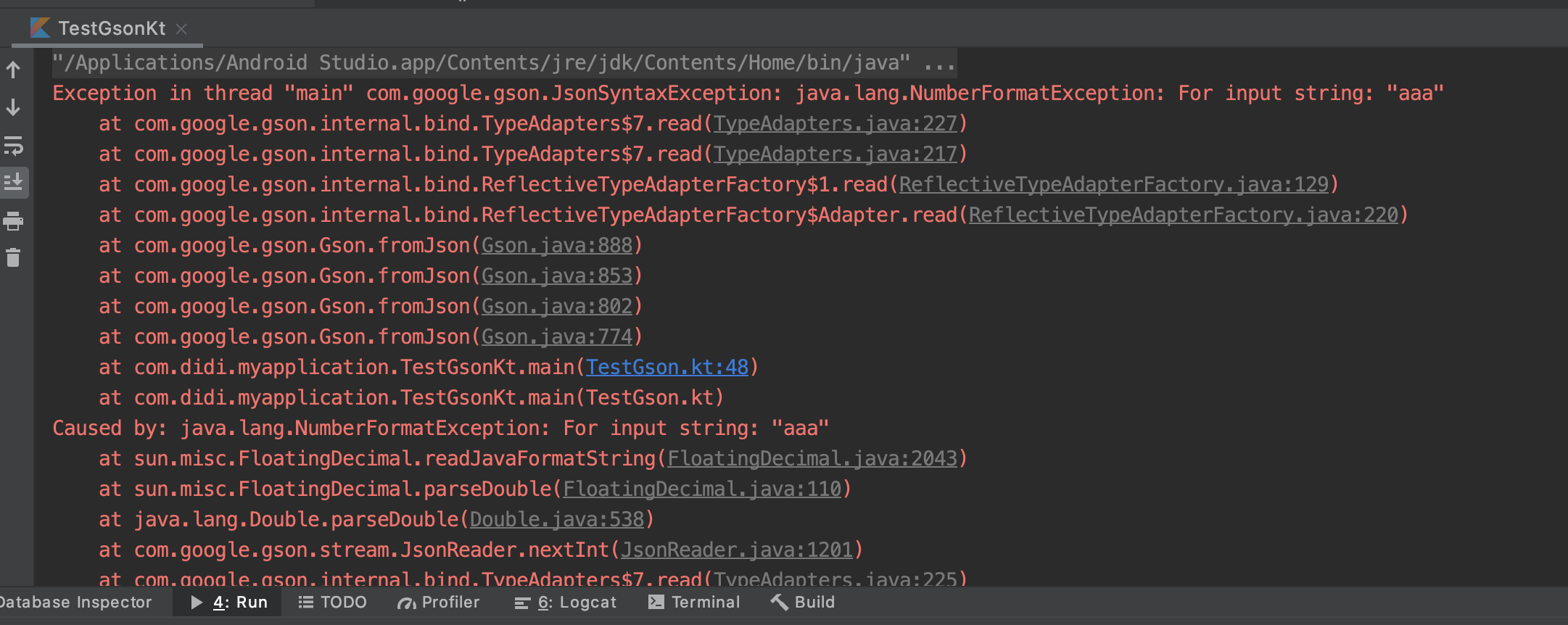Open the Double.java:538 link
Viewport: 1568px width, 625px height.
click(557, 520)
